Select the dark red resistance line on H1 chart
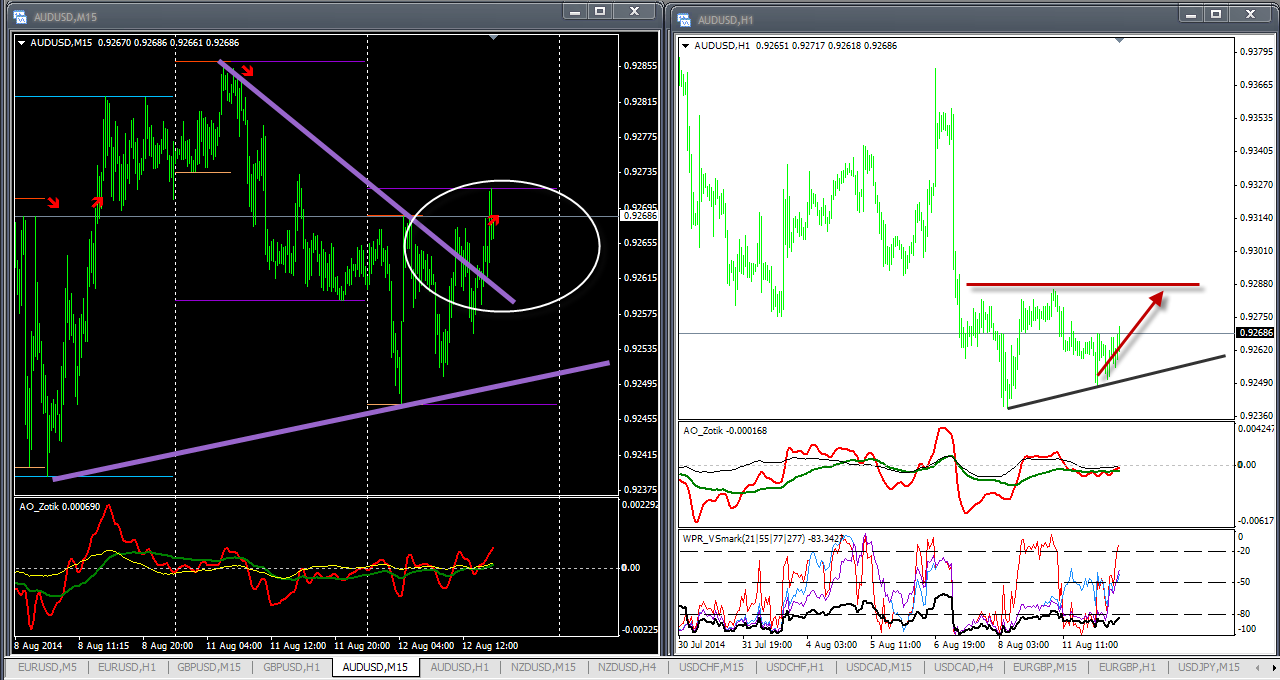 pos(1082,285)
